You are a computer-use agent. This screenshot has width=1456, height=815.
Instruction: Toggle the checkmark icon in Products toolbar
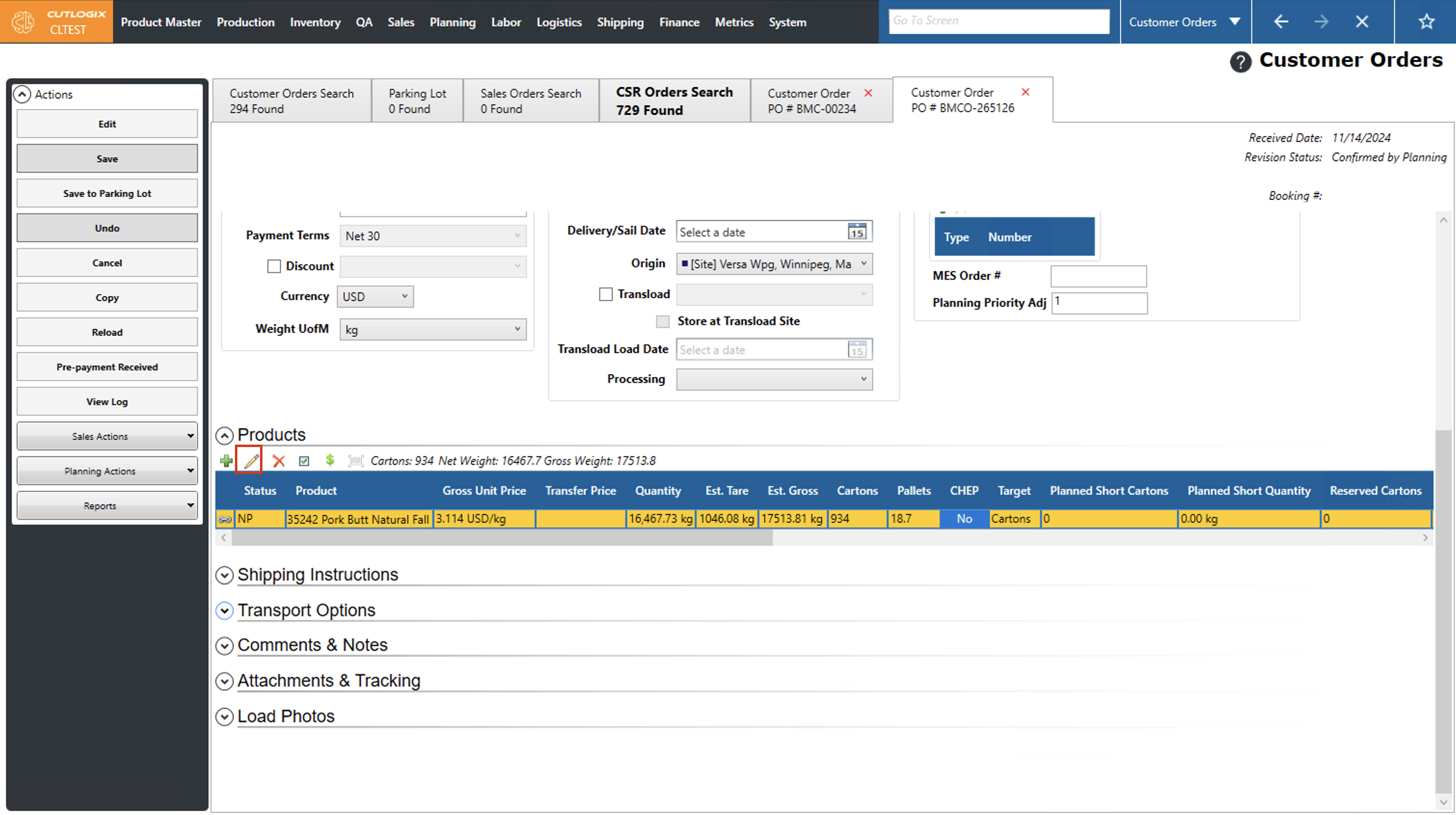coord(304,461)
